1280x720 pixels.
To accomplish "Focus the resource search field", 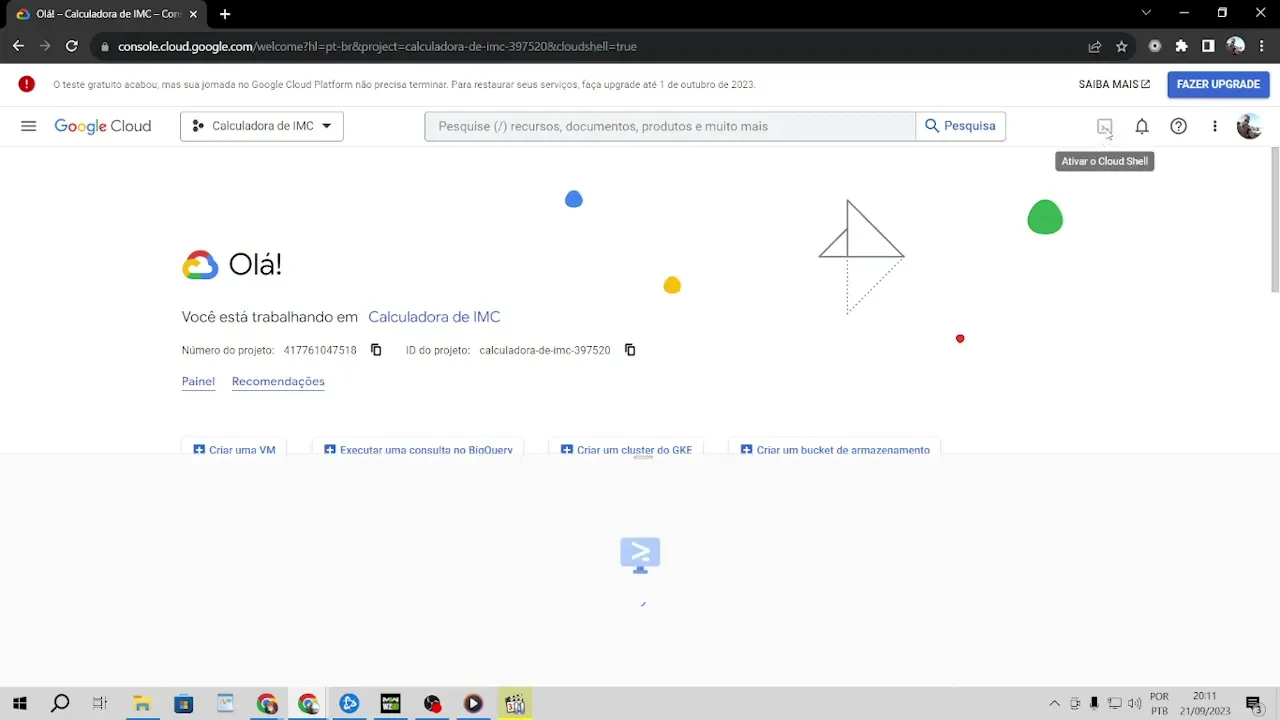I will [x=670, y=126].
